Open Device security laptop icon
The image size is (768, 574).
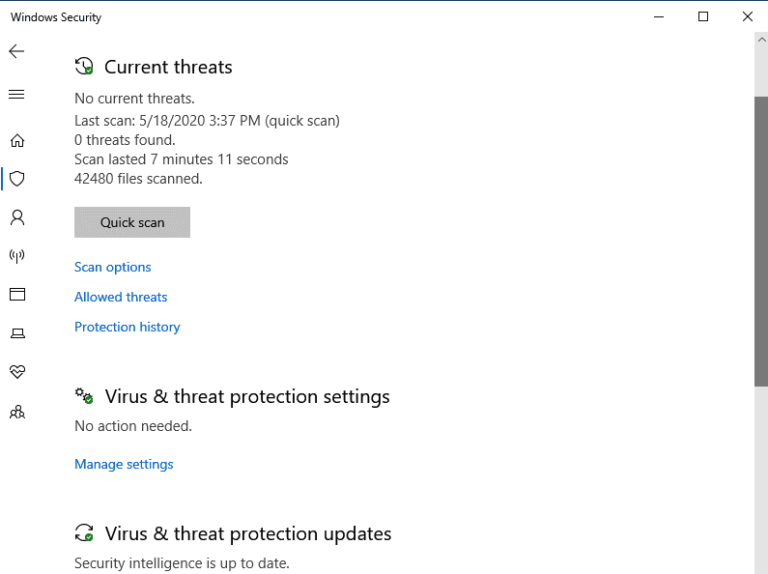[x=16, y=333]
